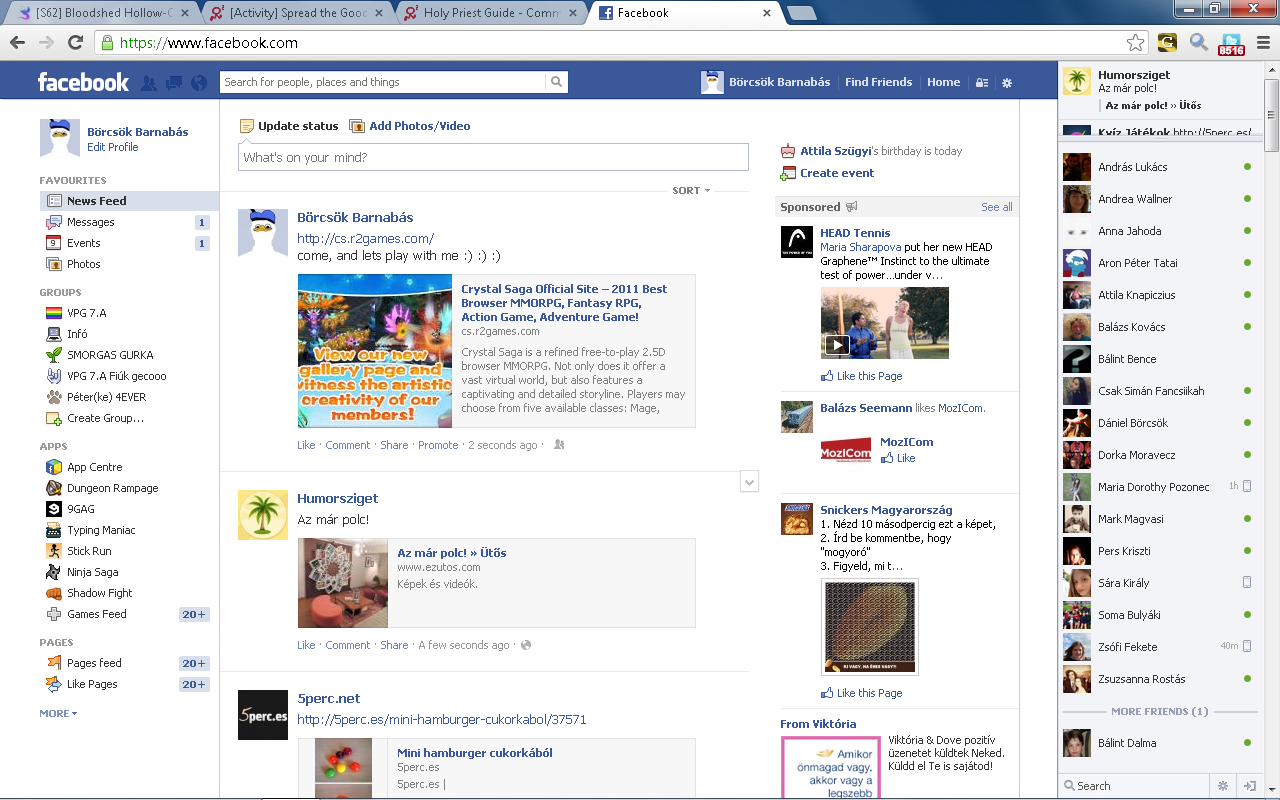
Task: Click the "What's on your mind?" status box
Action: [493, 157]
